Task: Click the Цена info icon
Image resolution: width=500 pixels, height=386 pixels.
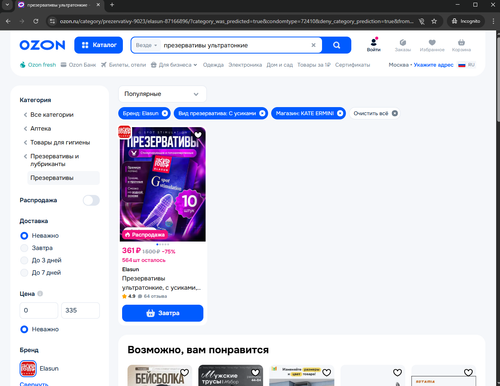Action: pyautogui.click(x=40, y=294)
